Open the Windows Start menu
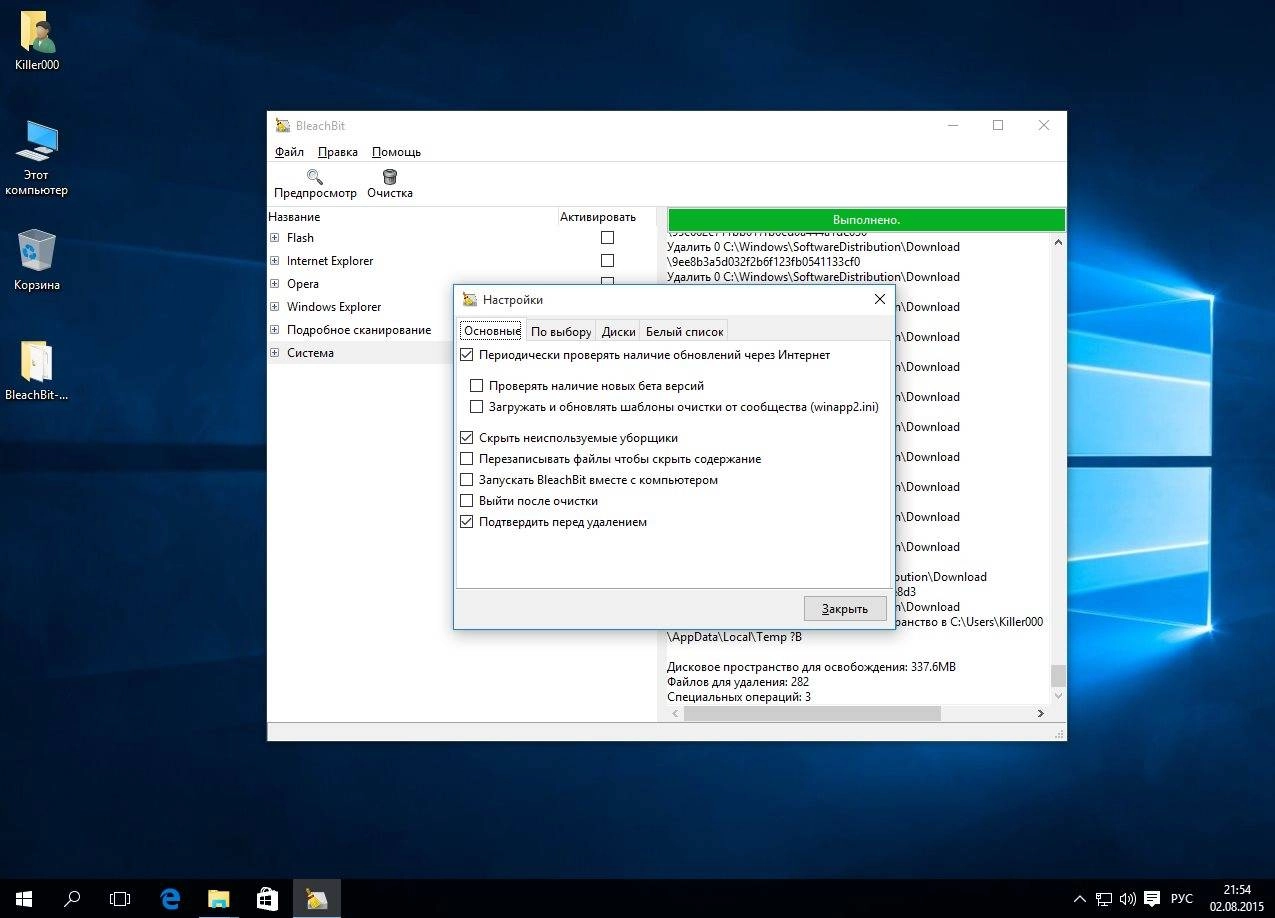 [x=23, y=898]
